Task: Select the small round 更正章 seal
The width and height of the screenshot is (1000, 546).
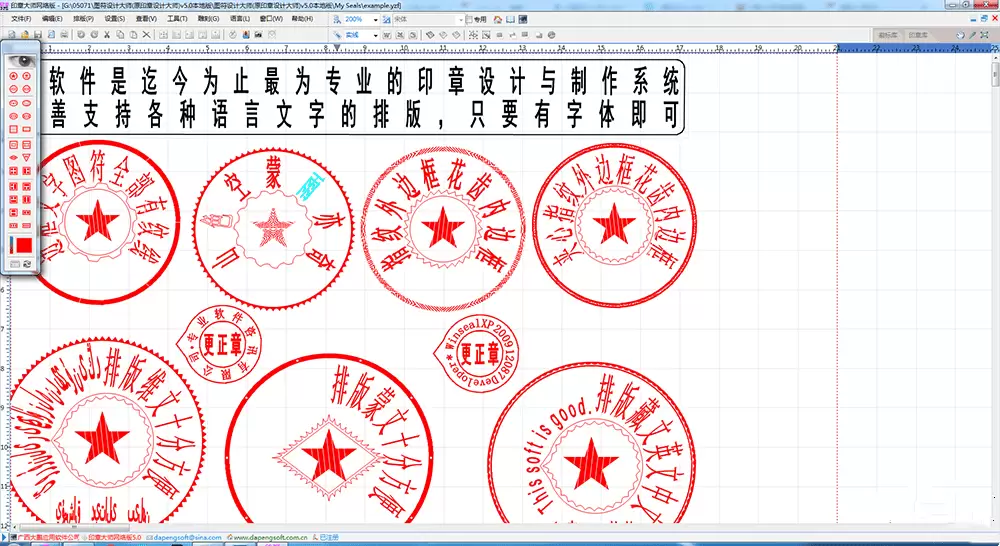Action: pos(219,344)
